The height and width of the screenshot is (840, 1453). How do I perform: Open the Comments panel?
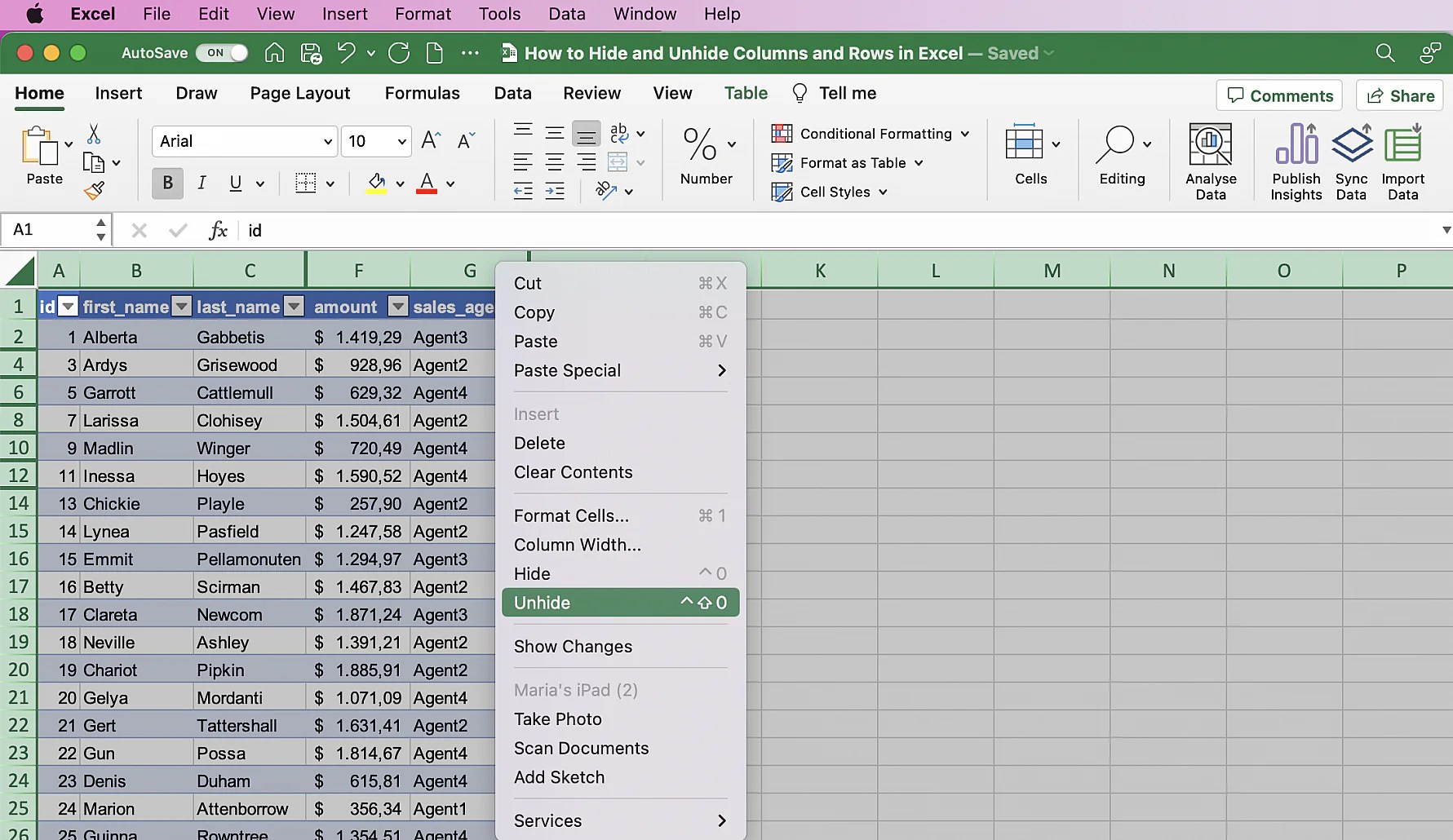click(x=1278, y=95)
